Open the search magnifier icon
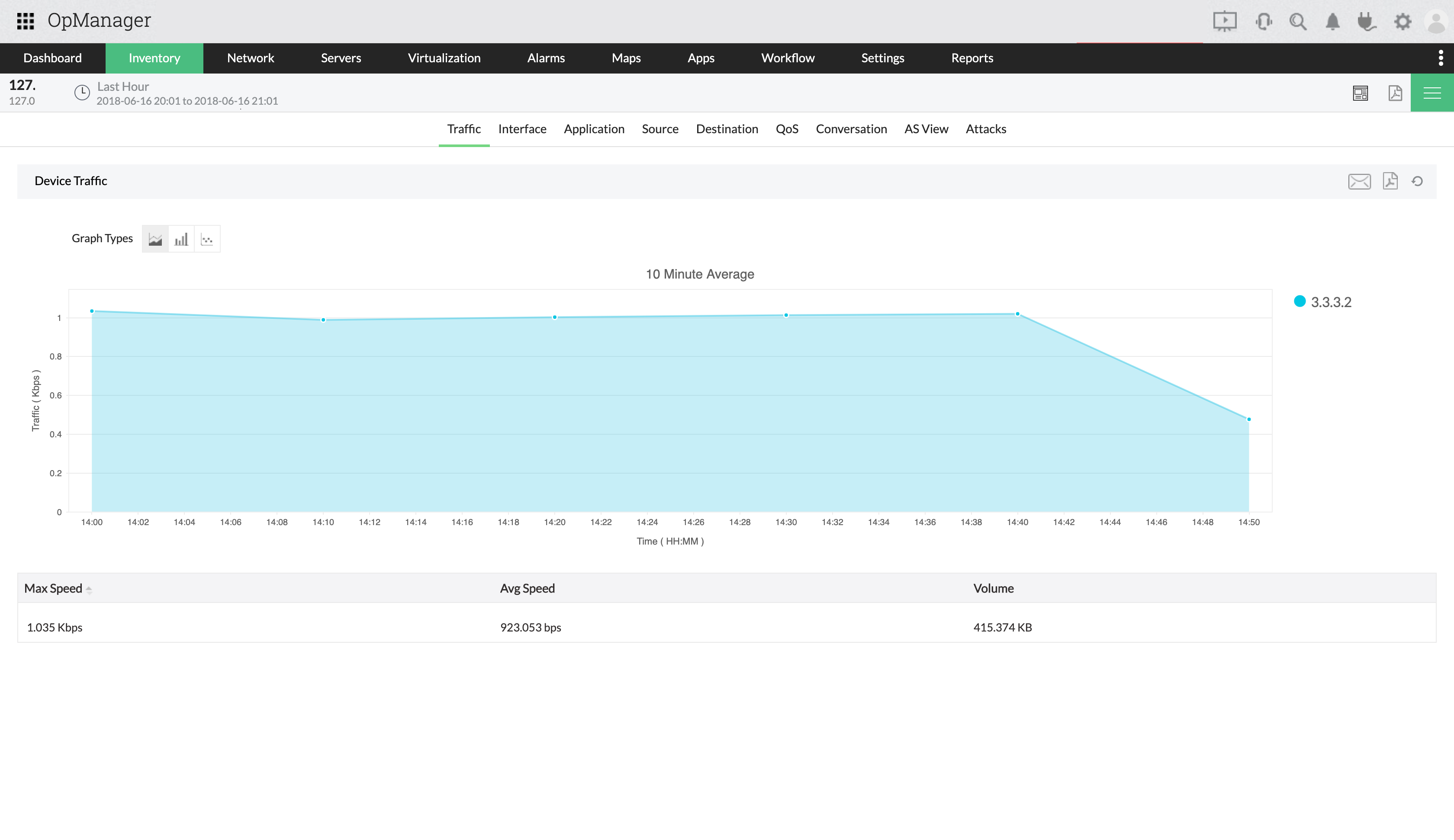This screenshot has width=1454, height=840. [x=1298, y=21]
